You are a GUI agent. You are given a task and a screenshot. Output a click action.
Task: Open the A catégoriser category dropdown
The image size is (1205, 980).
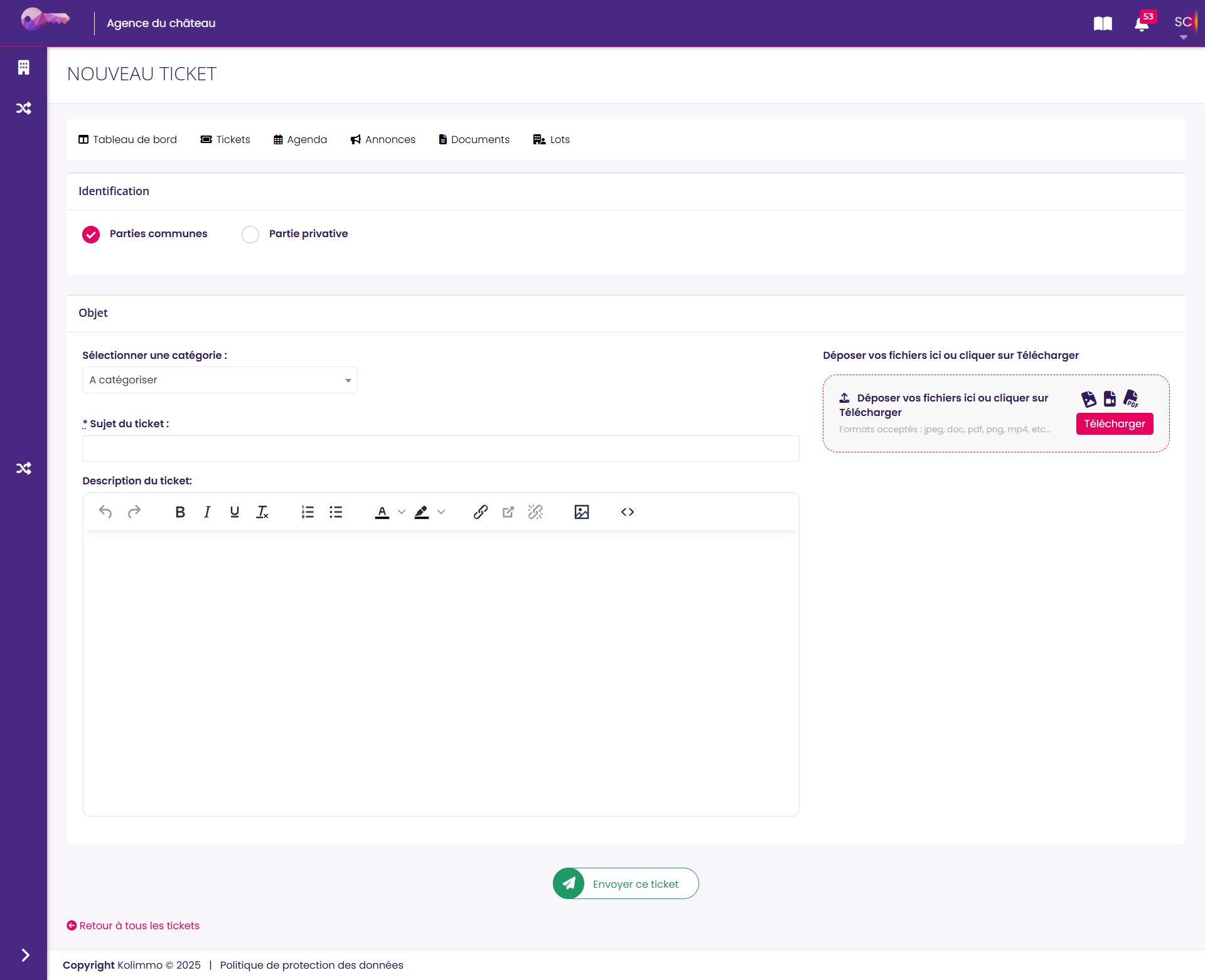(x=220, y=380)
